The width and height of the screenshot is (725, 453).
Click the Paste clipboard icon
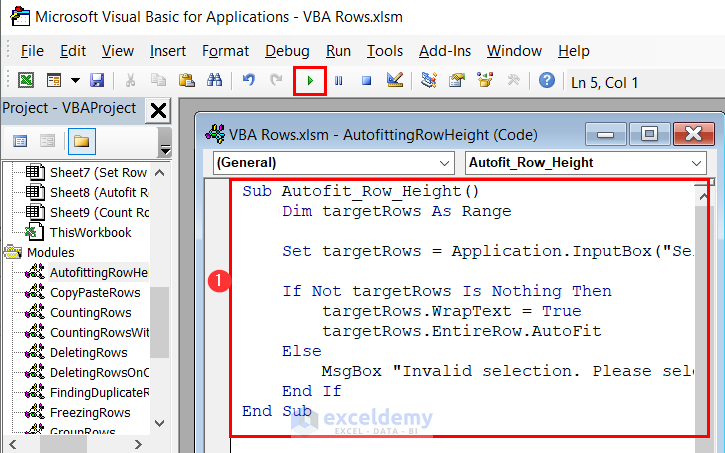tap(186, 80)
